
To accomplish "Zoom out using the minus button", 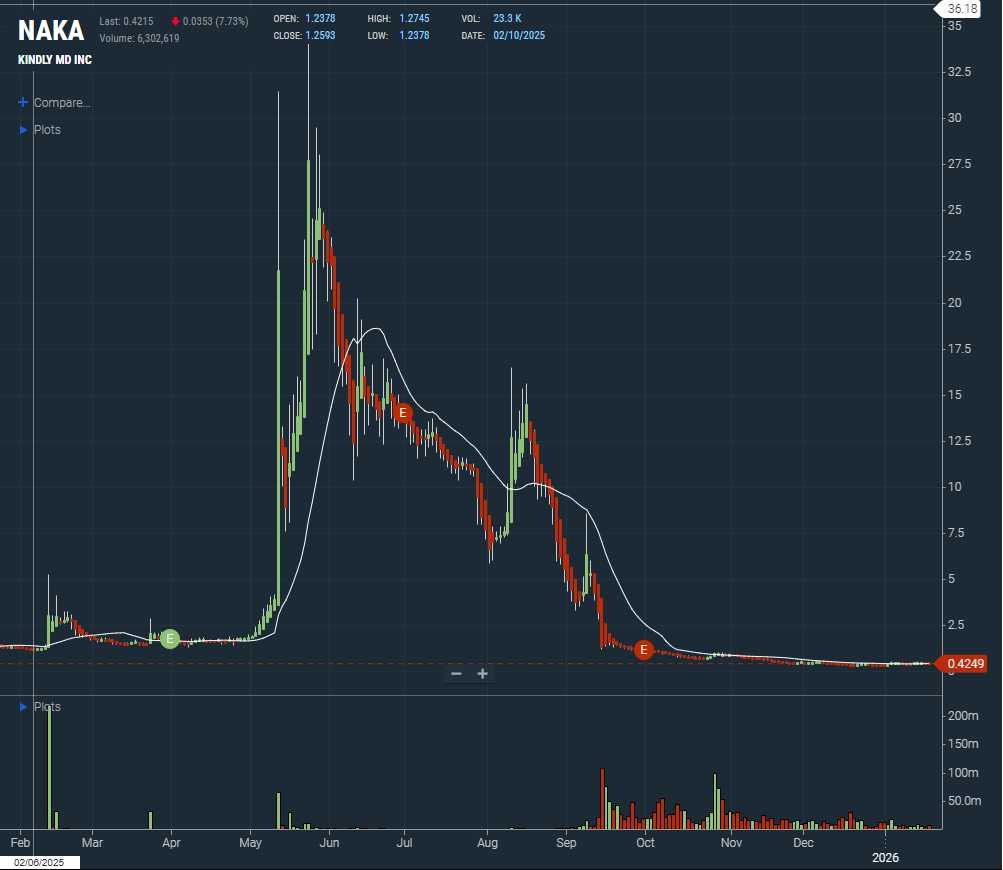I will (456, 674).
